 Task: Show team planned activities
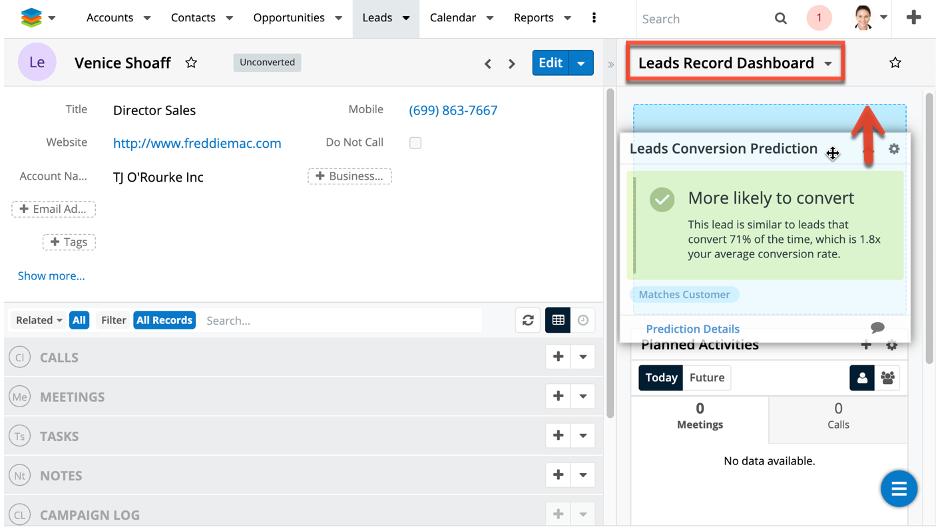(x=888, y=378)
